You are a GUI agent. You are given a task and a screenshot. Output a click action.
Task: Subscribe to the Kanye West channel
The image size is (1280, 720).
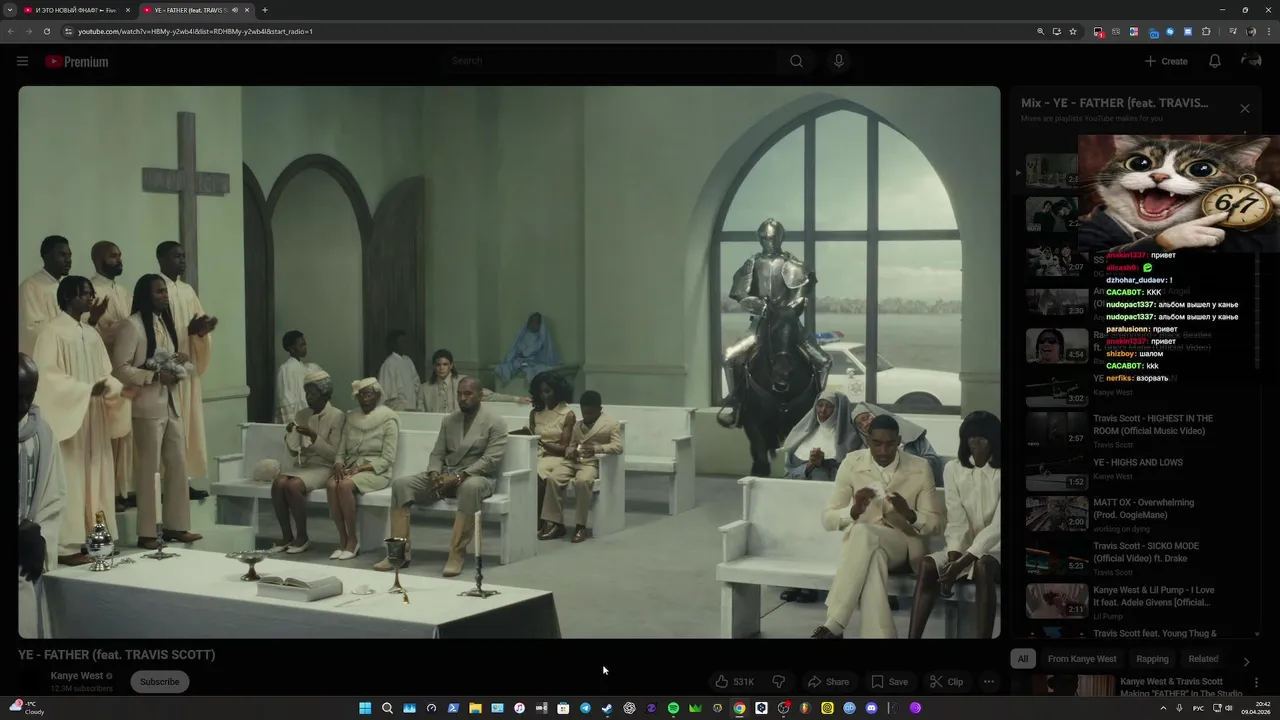pos(159,682)
